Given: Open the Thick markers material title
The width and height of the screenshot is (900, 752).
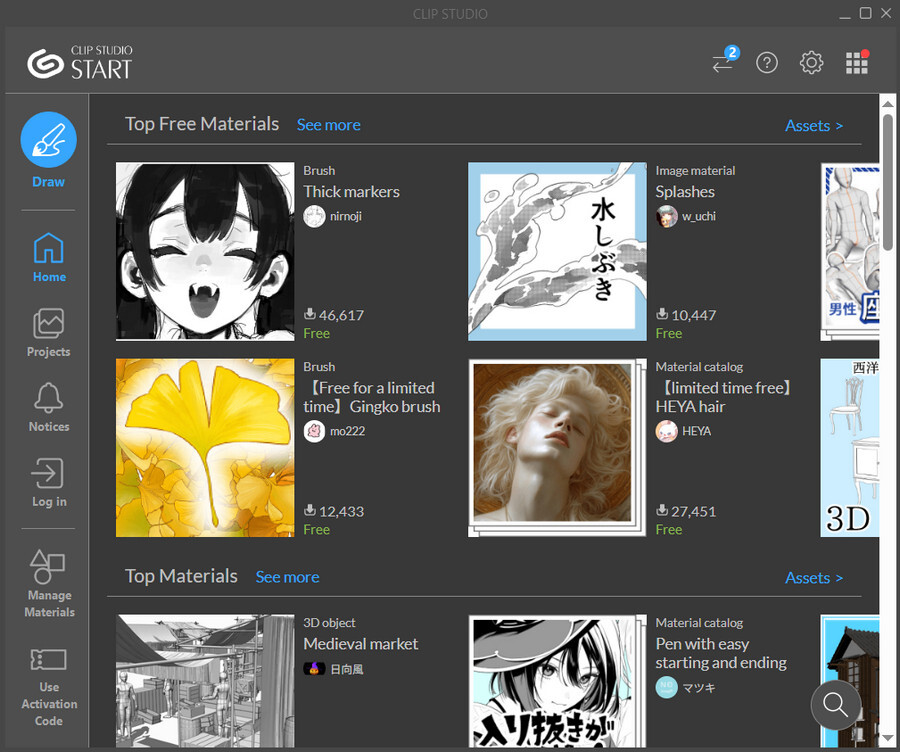Looking at the screenshot, I should click(x=351, y=192).
